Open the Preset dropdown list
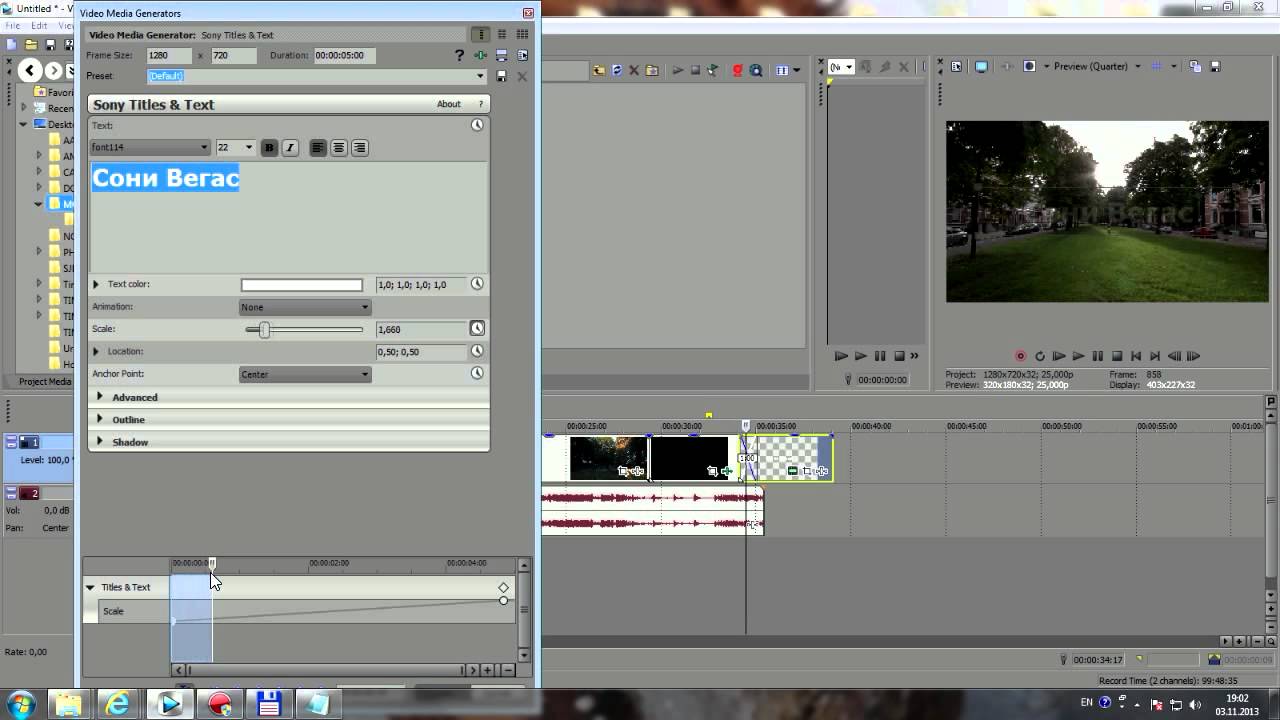 tap(480, 76)
